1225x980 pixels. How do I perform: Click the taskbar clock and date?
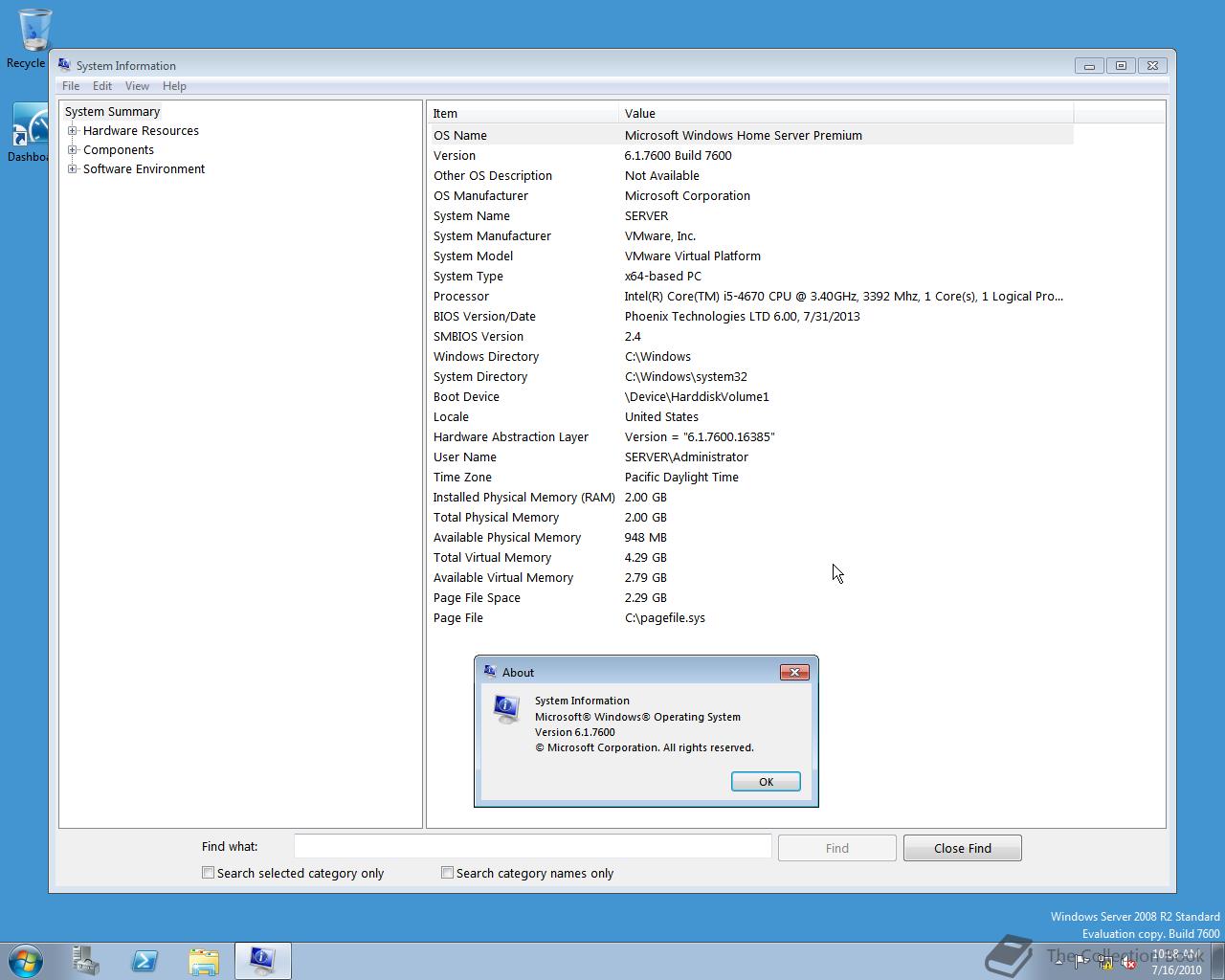(x=1176, y=962)
